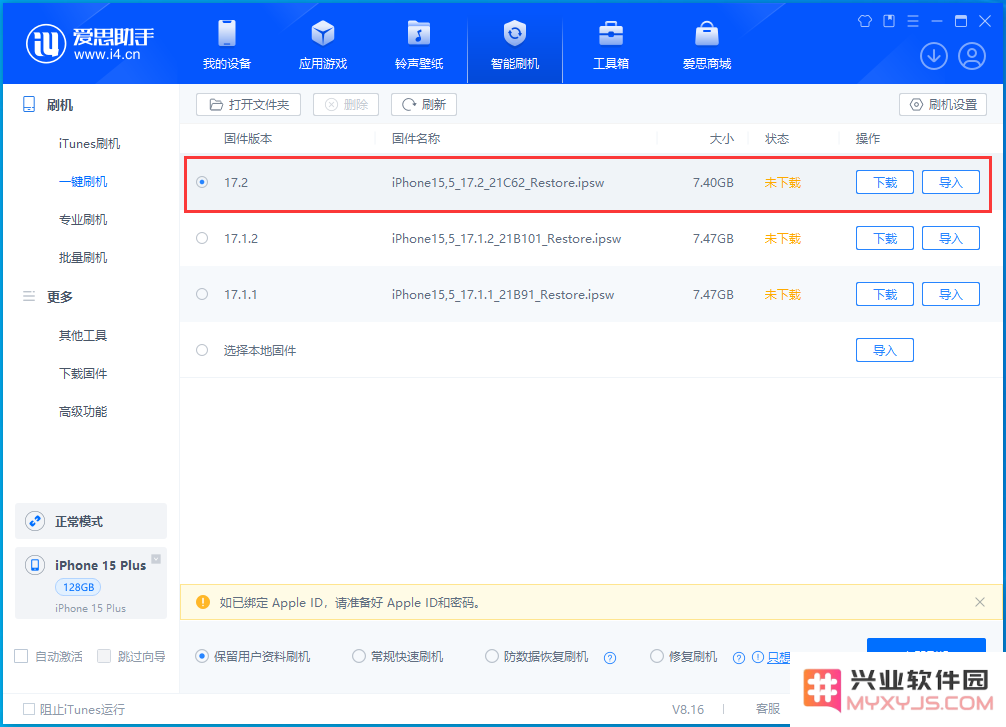Click 打开文件夹 button

248,105
